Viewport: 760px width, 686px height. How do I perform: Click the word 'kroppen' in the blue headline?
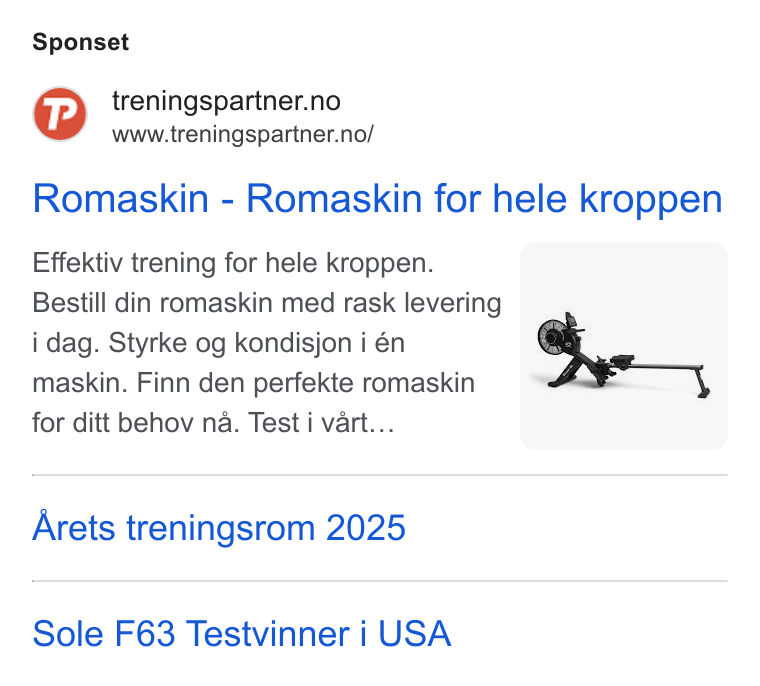(651, 200)
